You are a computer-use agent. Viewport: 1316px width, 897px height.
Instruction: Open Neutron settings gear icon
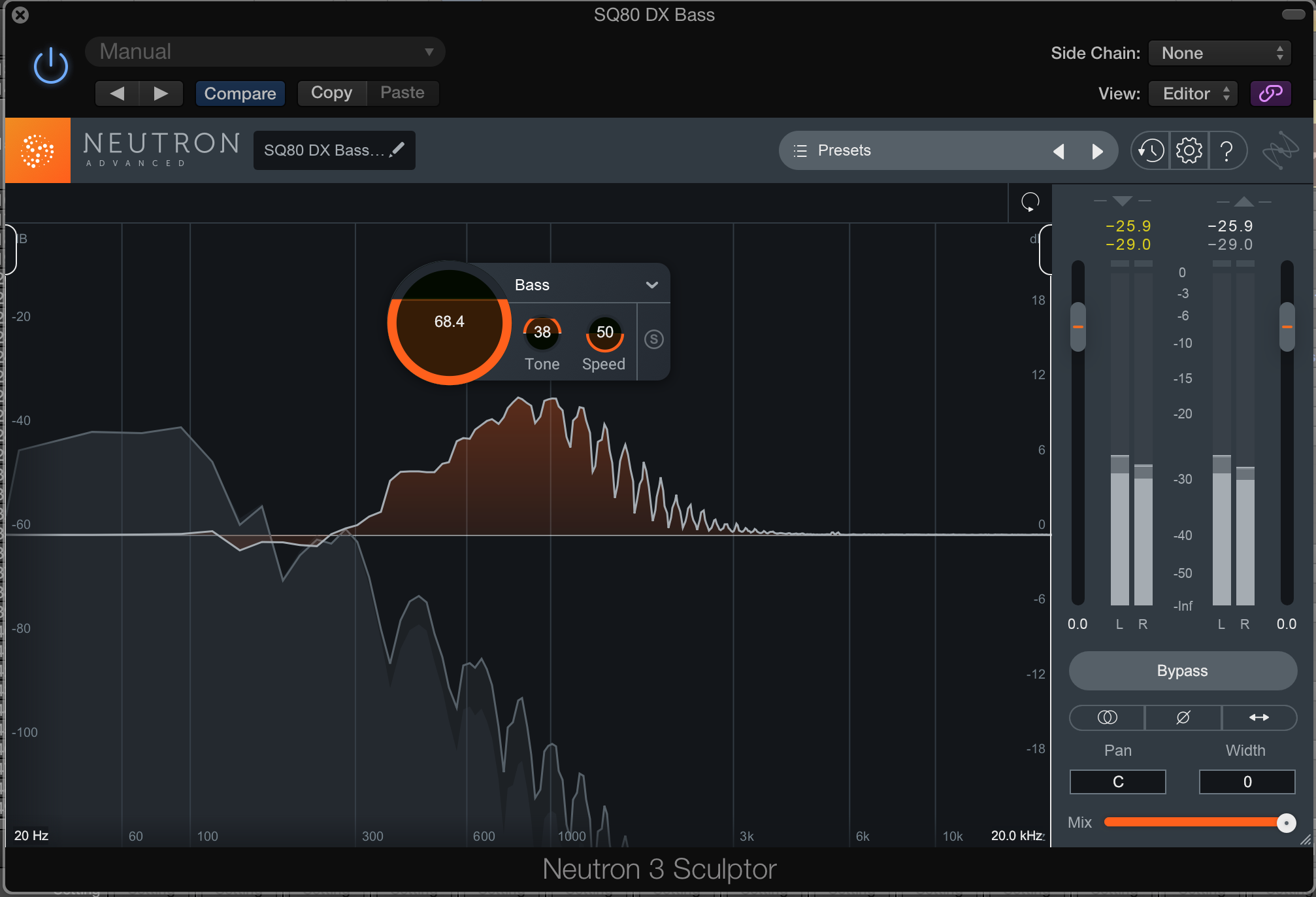(x=1189, y=151)
